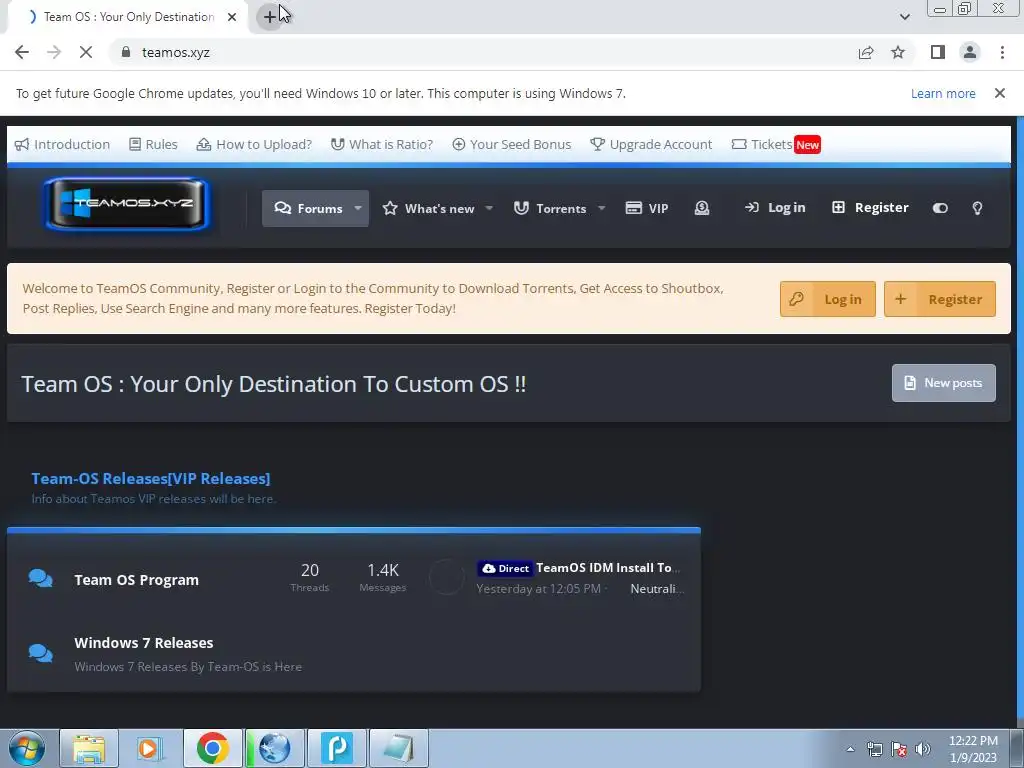Open TeamOS IDM Install To... thread
1024x768 pixels.
pyautogui.click(x=608, y=568)
